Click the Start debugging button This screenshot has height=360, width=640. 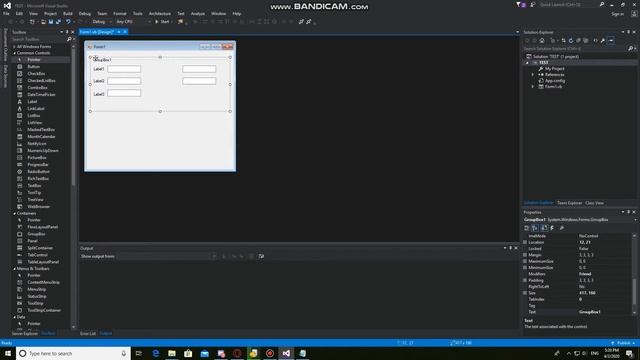pos(162,22)
